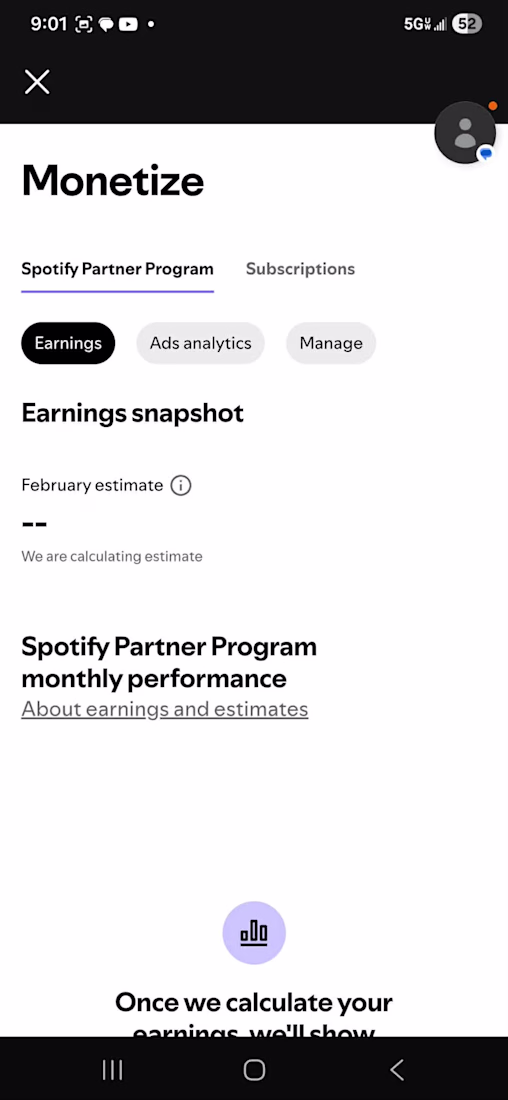
Task: Tap the purple bar chart icon
Action: tap(254, 933)
